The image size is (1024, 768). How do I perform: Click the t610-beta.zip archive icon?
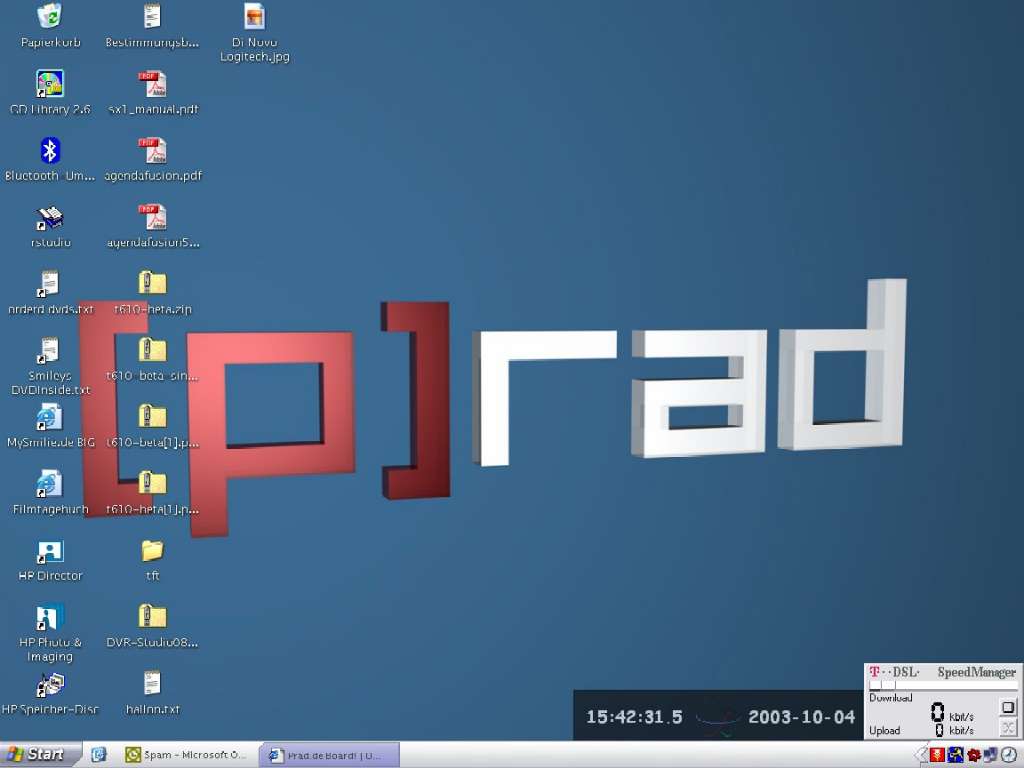[152, 284]
